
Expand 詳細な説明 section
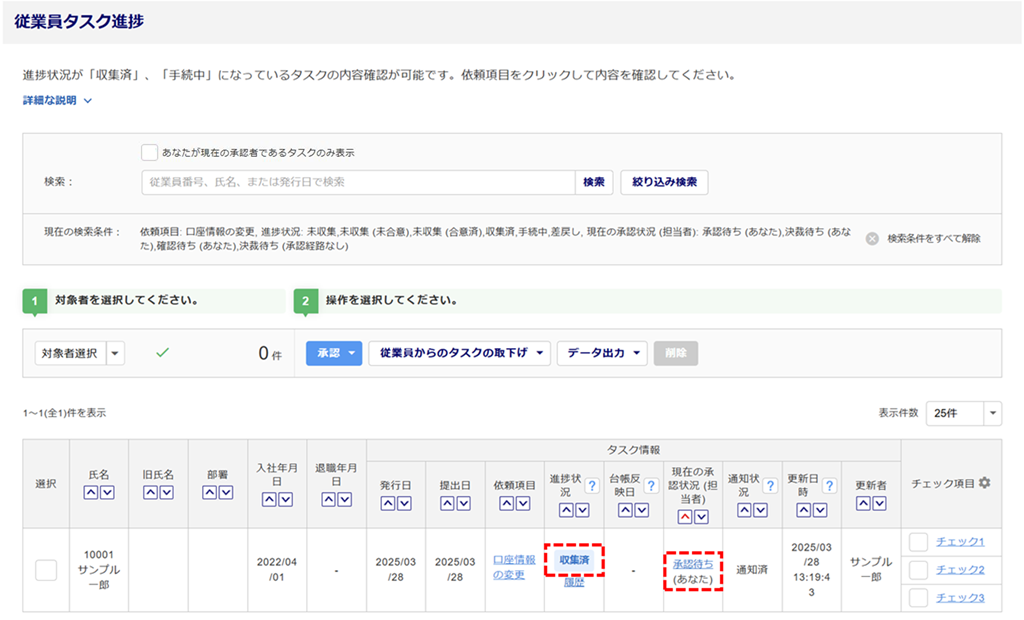[58, 100]
